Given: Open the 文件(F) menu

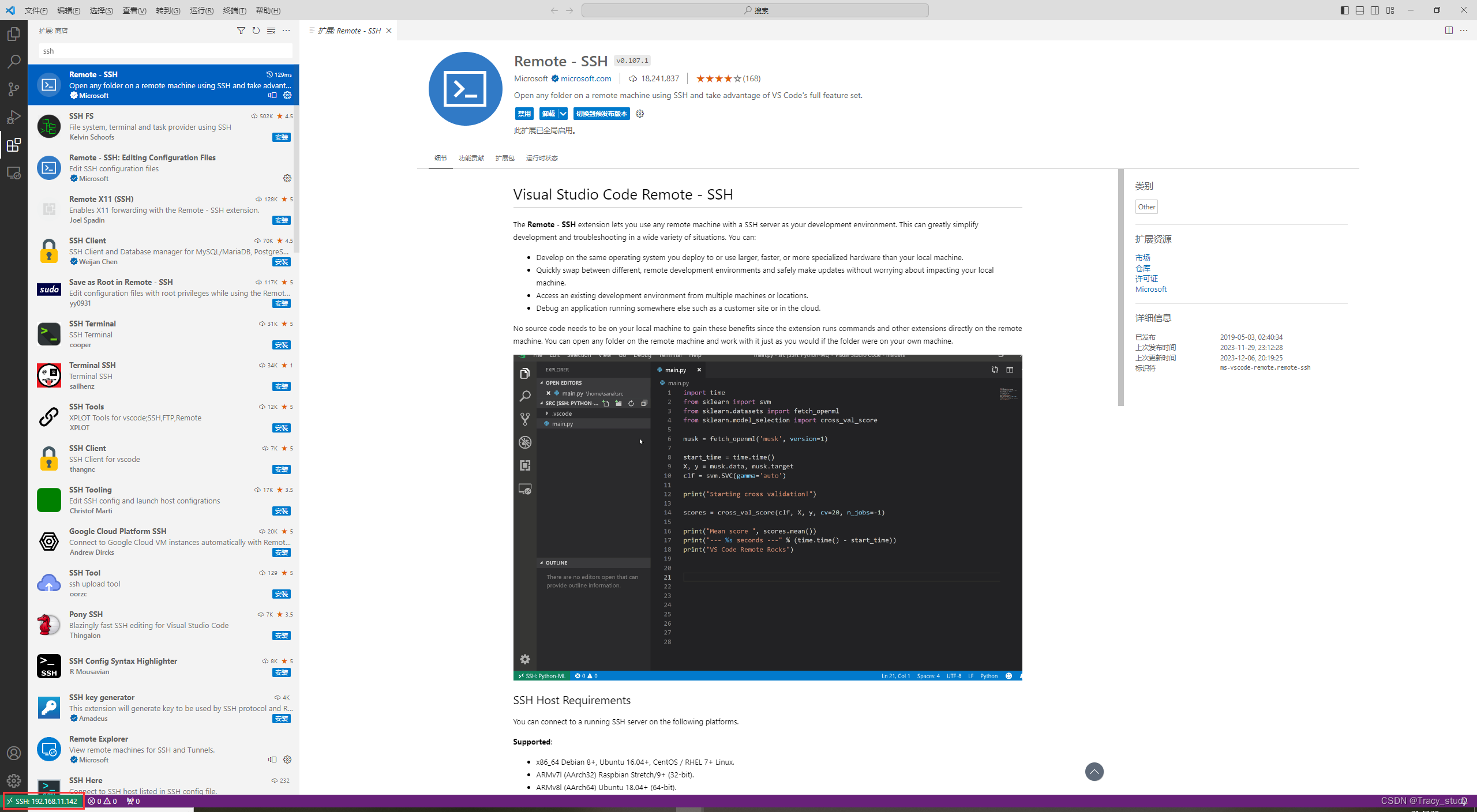Looking at the screenshot, I should point(36,10).
